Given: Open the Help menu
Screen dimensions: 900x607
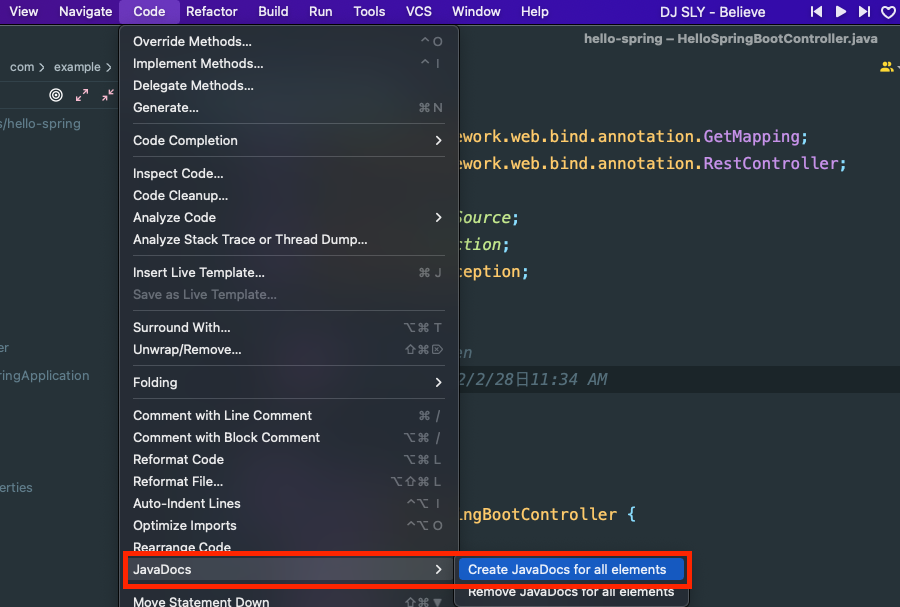Looking at the screenshot, I should (x=534, y=11).
